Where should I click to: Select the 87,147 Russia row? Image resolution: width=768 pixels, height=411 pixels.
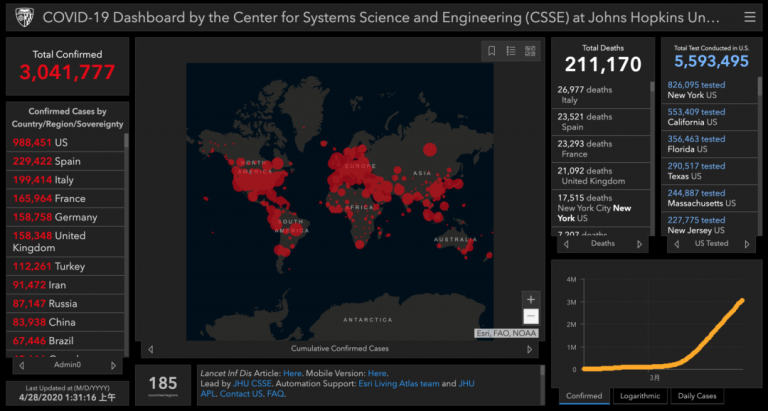coord(65,304)
